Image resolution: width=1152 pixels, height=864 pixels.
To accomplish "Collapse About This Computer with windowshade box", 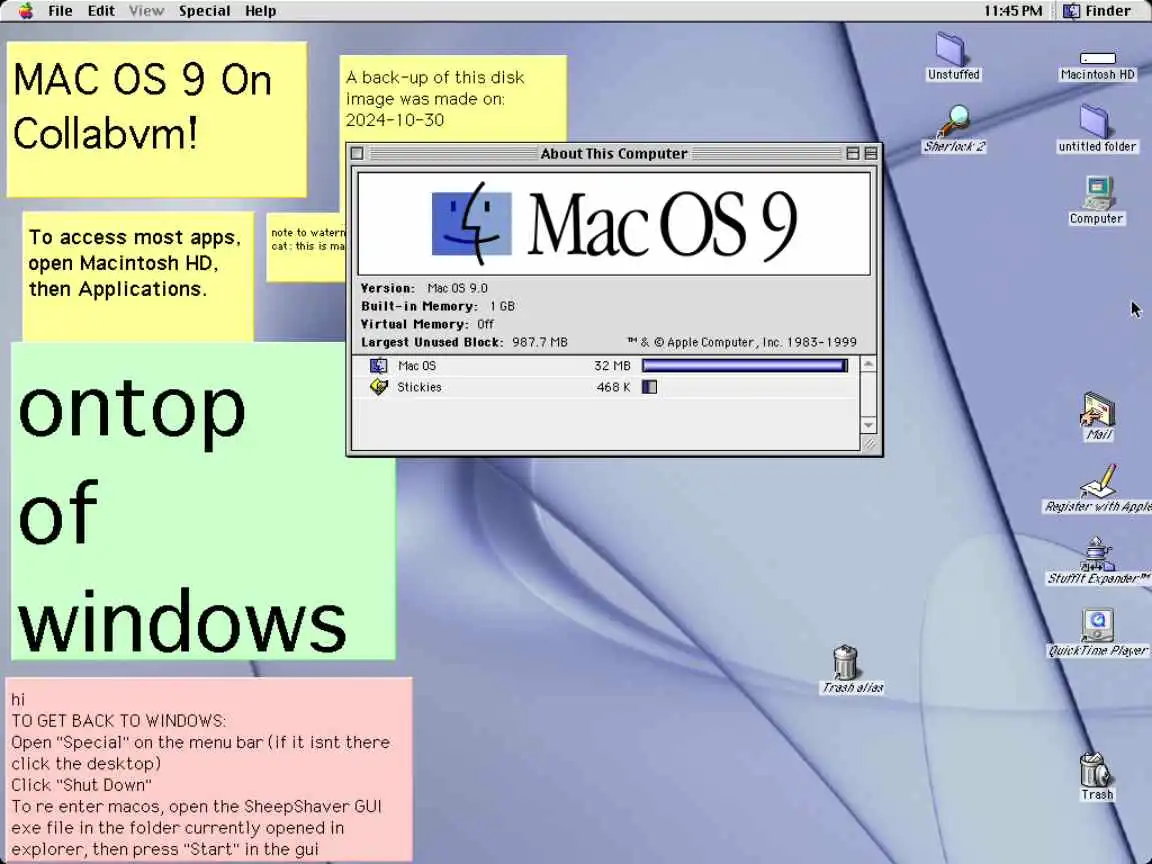I will (x=871, y=154).
